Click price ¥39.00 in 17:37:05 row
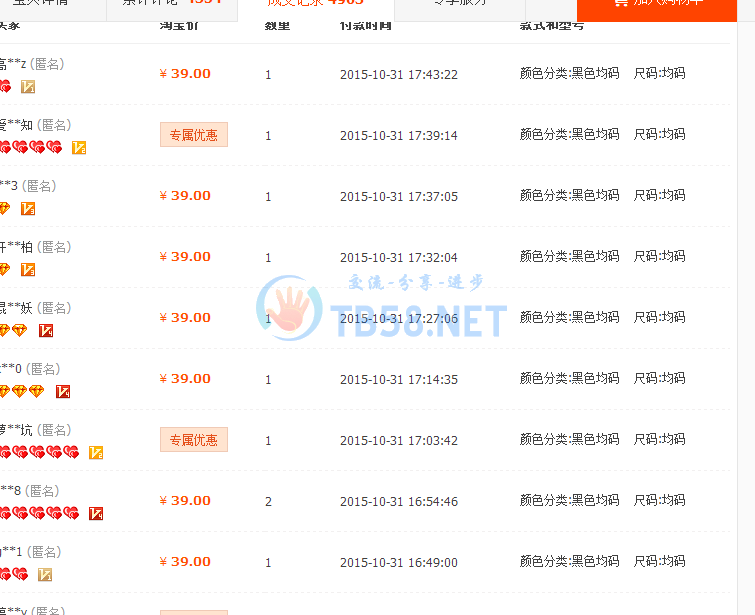This screenshot has height=615, width=755. pos(185,196)
